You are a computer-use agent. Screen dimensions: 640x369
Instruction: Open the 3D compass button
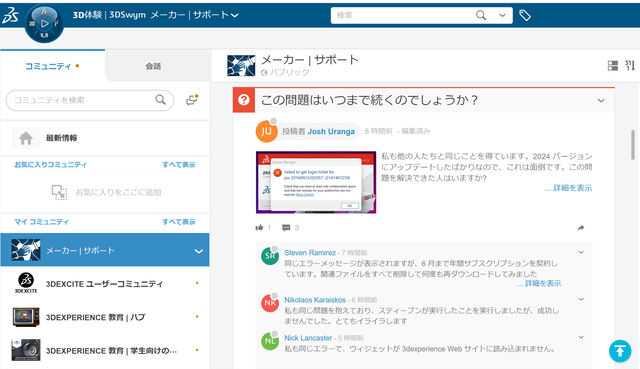[x=44, y=24]
